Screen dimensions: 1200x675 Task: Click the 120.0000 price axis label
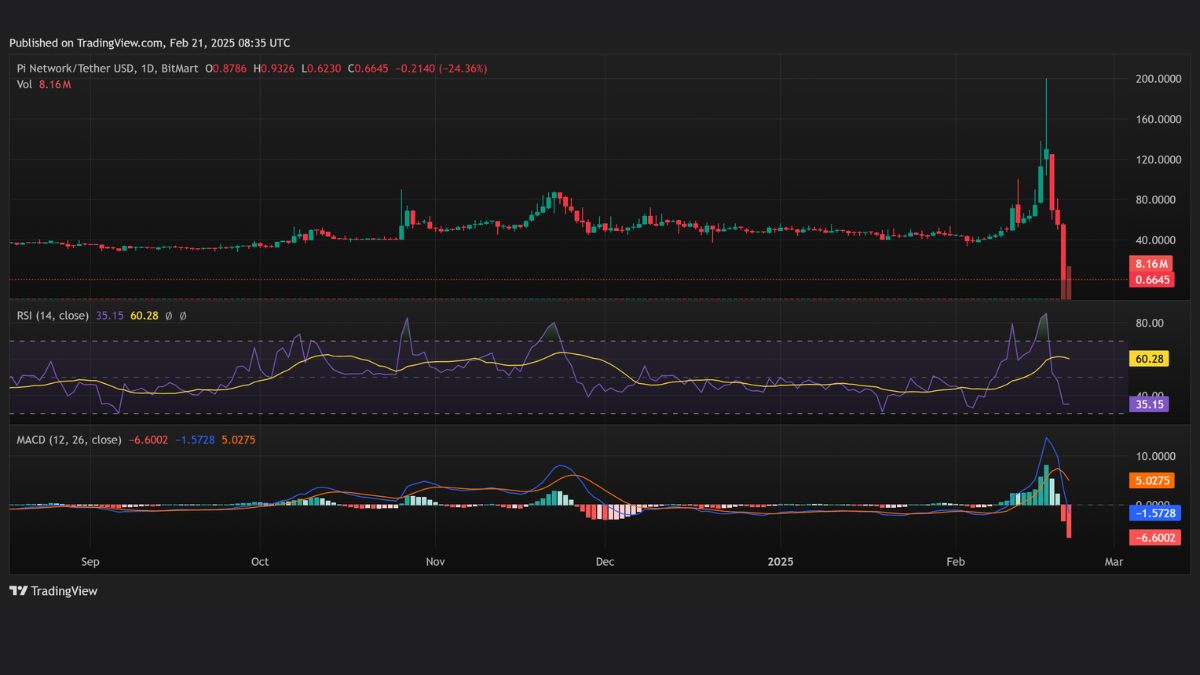point(1158,160)
